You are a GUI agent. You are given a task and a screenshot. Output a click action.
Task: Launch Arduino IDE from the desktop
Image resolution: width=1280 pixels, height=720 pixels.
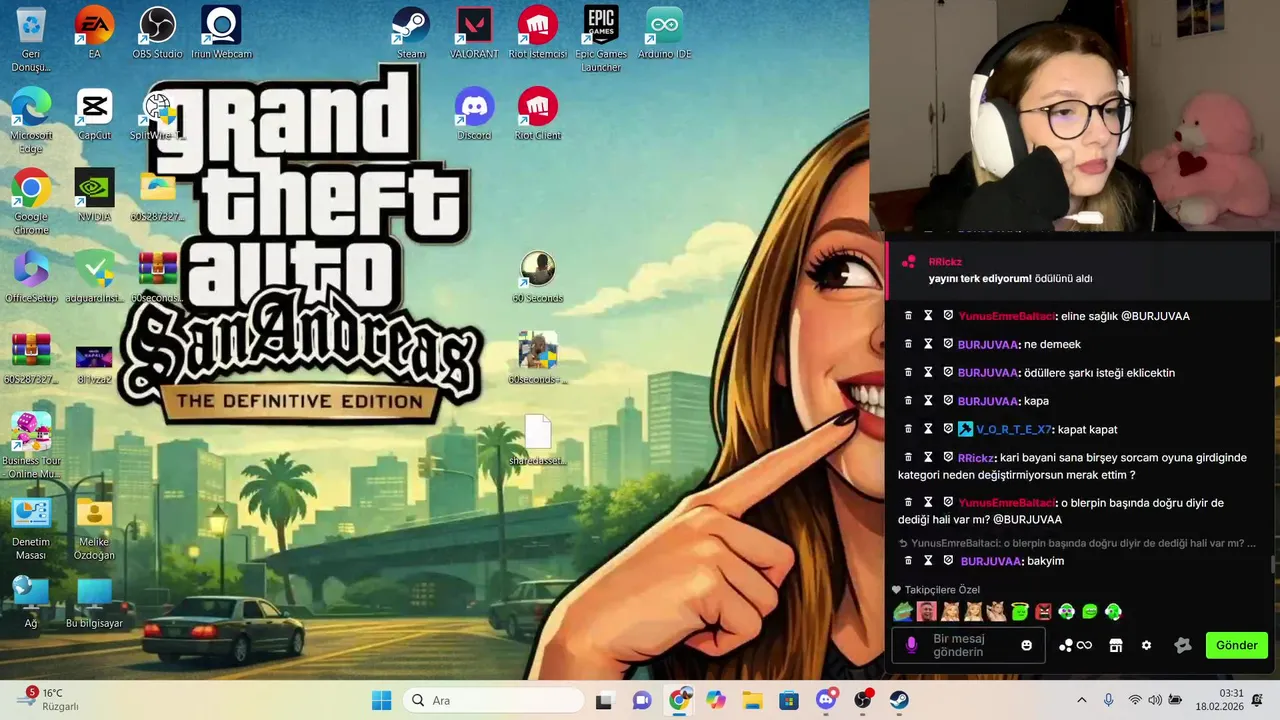tap(665, 33)
